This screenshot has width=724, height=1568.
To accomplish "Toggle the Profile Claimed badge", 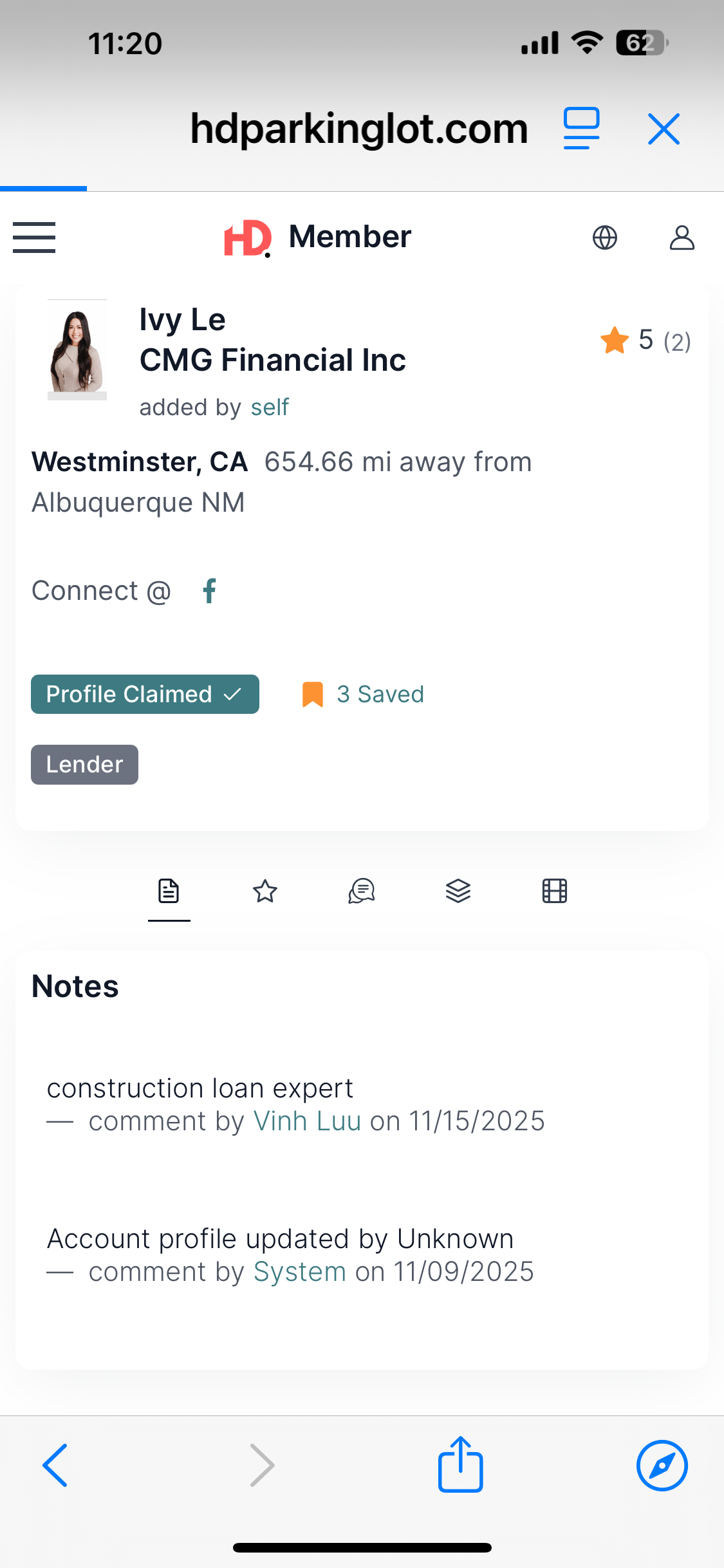I will [x=145, y=694].
